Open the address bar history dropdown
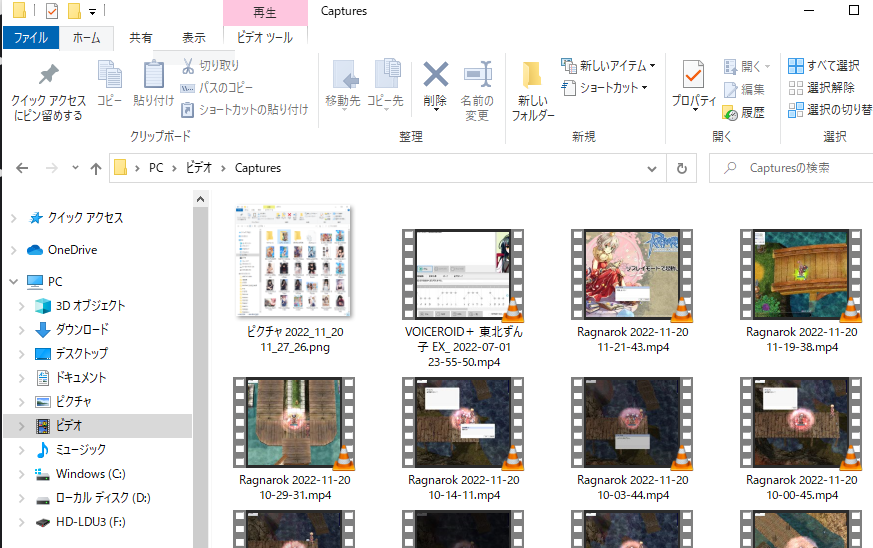Screen dimensions: 873x548 click(652, 168)
